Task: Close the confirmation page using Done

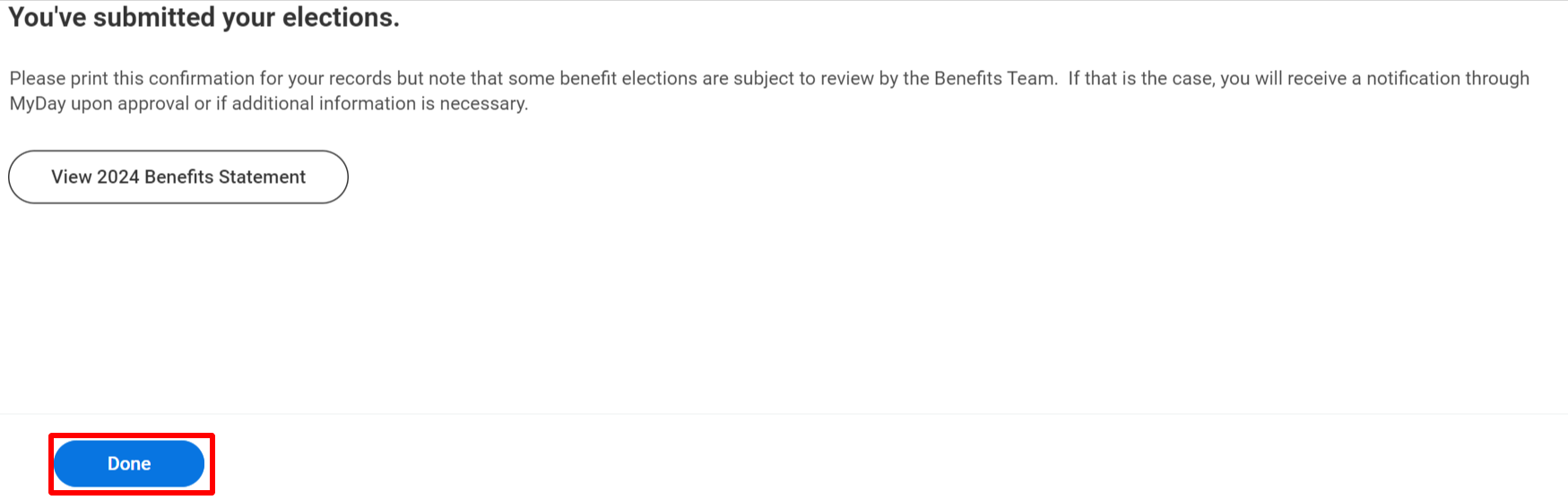Action: [x=129, y=463]
